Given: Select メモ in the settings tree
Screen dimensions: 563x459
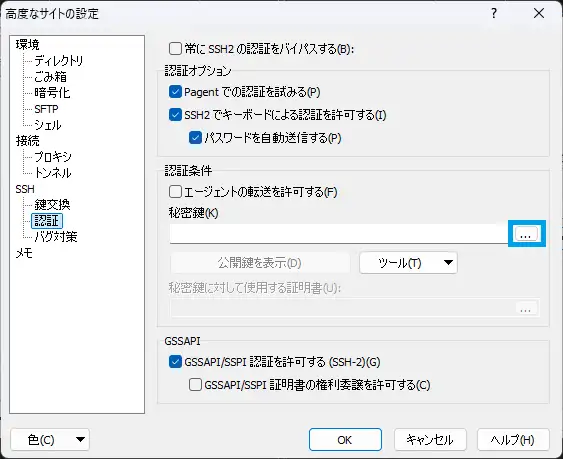Looking at the screenshot, I should point(24,253).
